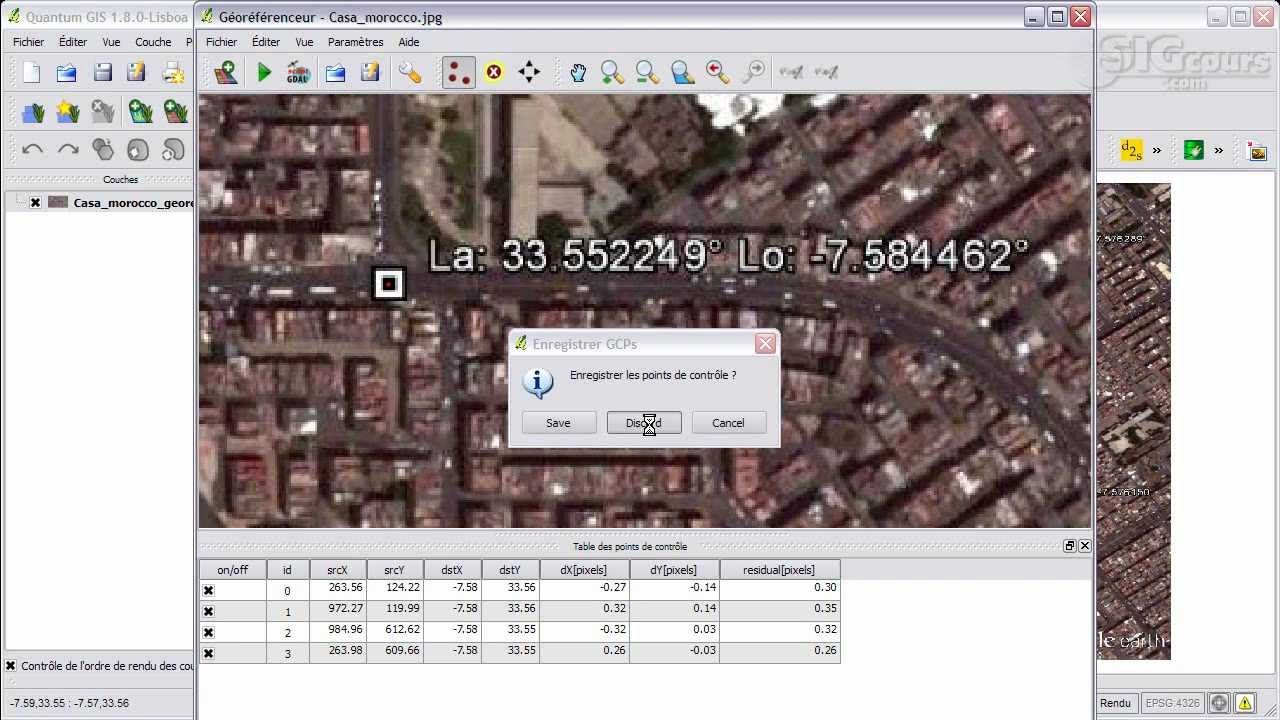Start georeferencing with the green play icon
The height and width of the screenshot is (720, 1280).
click(x=264, y=72)
